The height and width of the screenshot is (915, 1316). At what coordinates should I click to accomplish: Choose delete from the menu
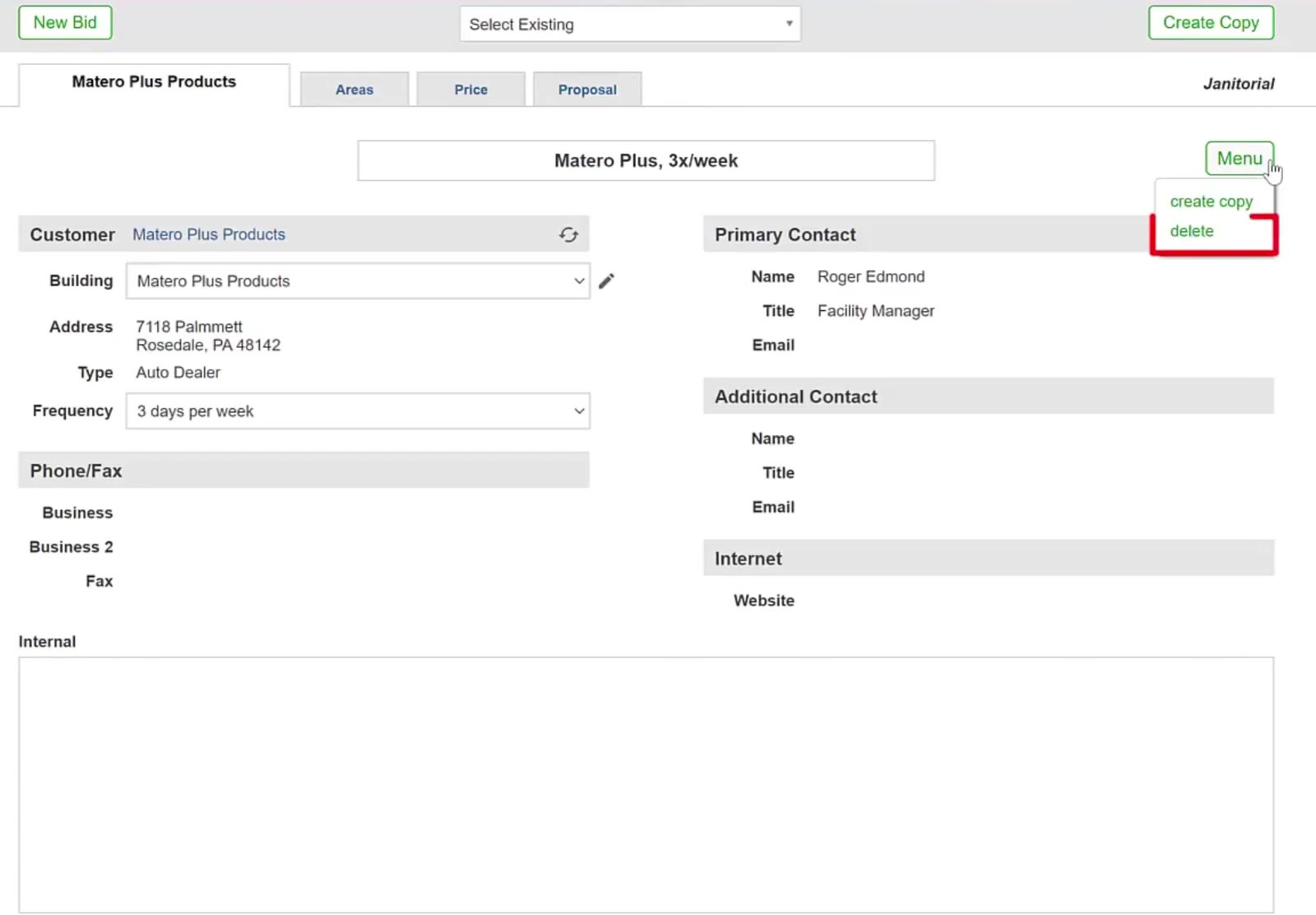coord(1192,231)
